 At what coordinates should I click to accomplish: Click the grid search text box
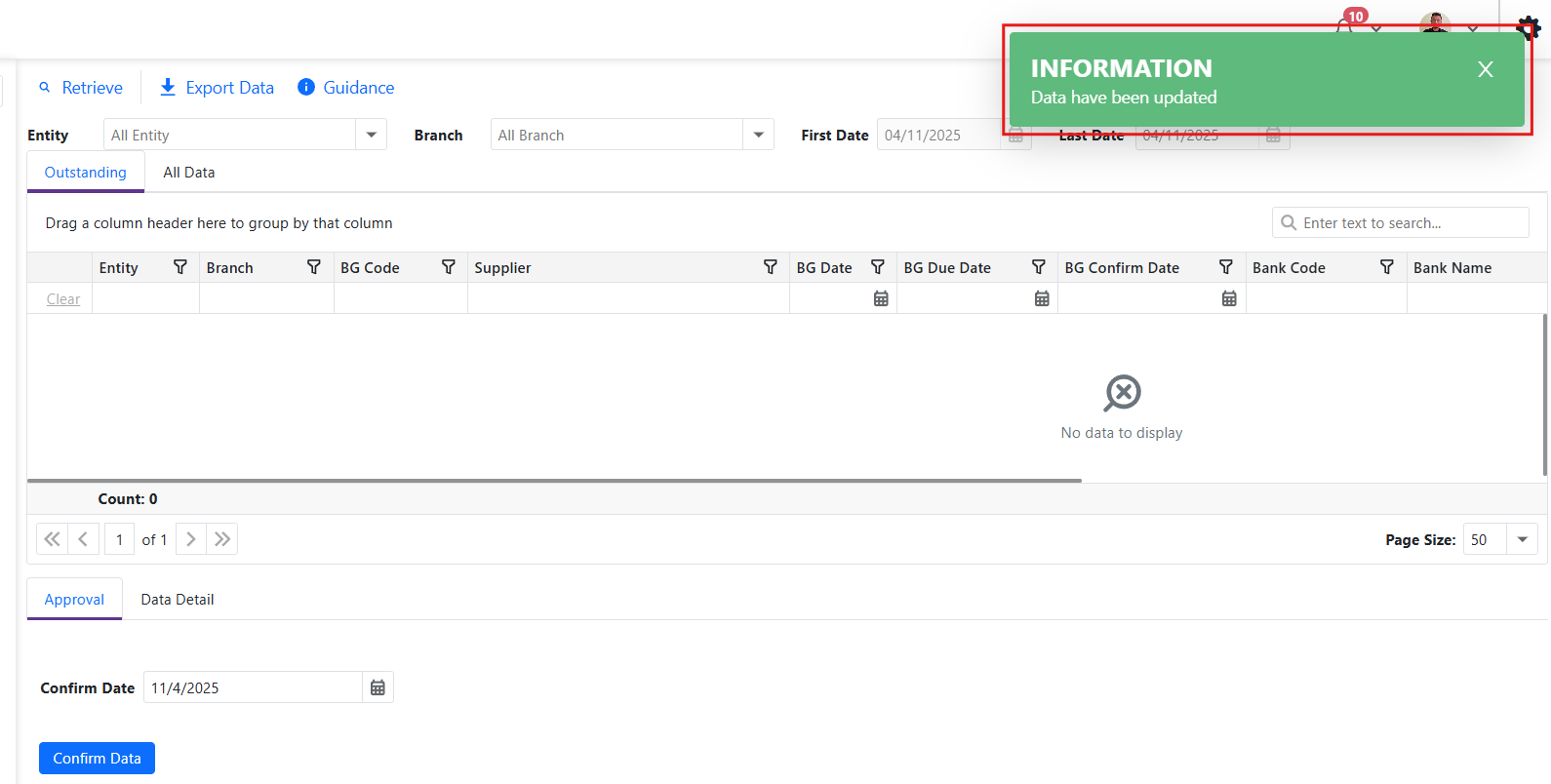(1401, 222)
